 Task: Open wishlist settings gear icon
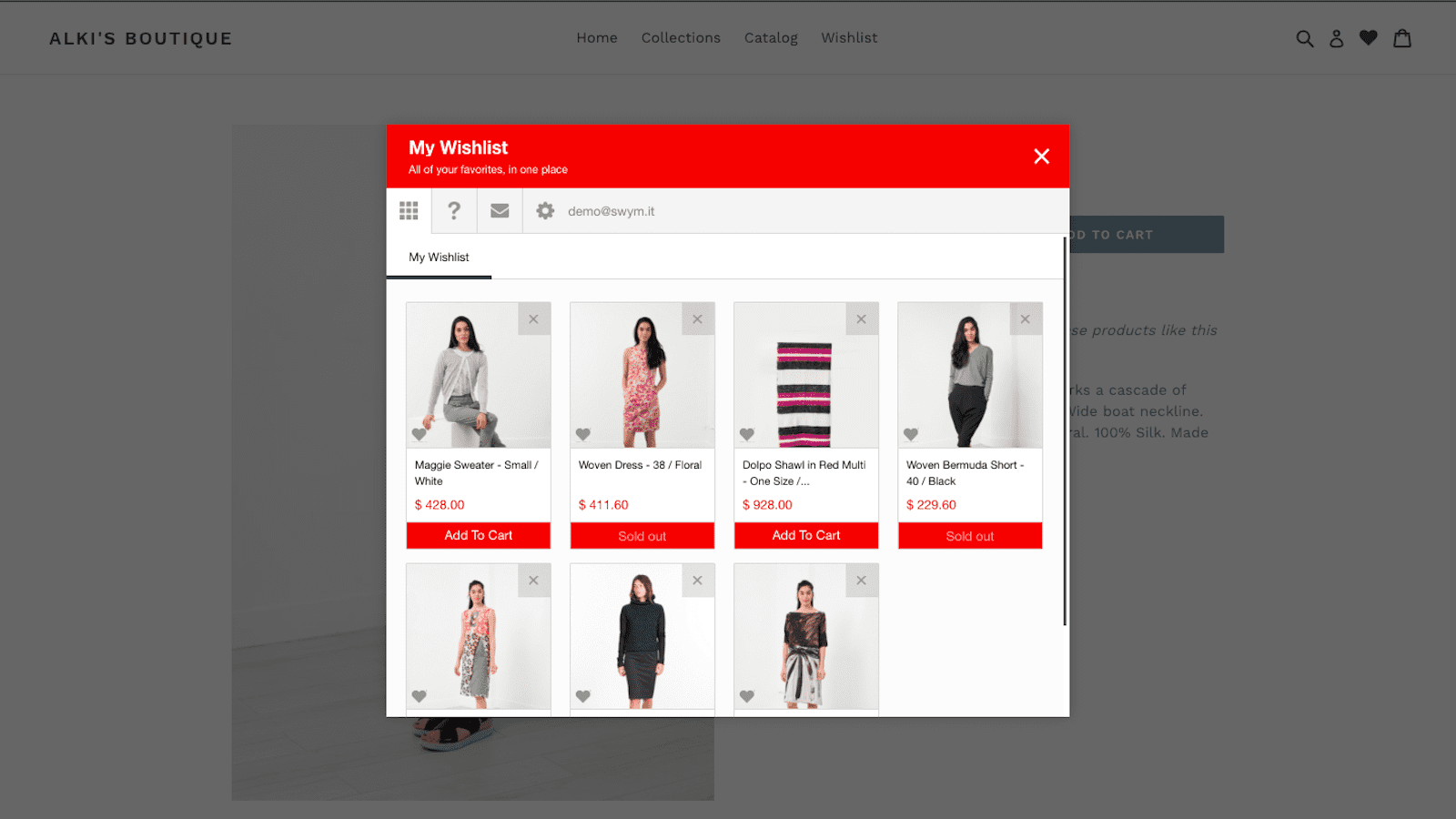point(545,211)
